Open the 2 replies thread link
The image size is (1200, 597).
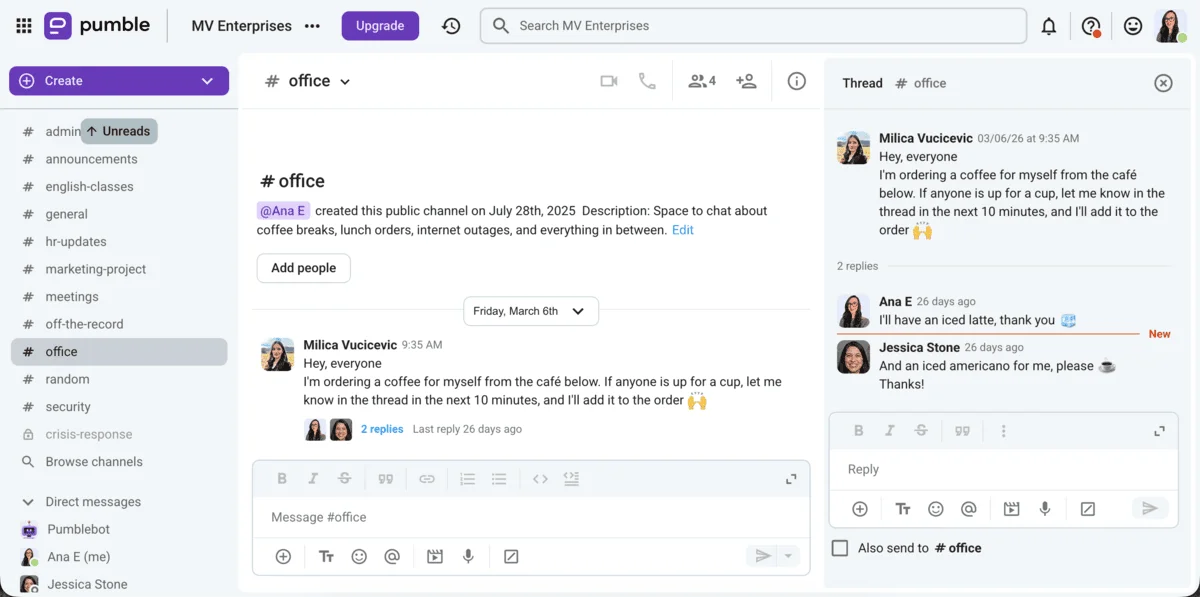[x=382, y=429]
